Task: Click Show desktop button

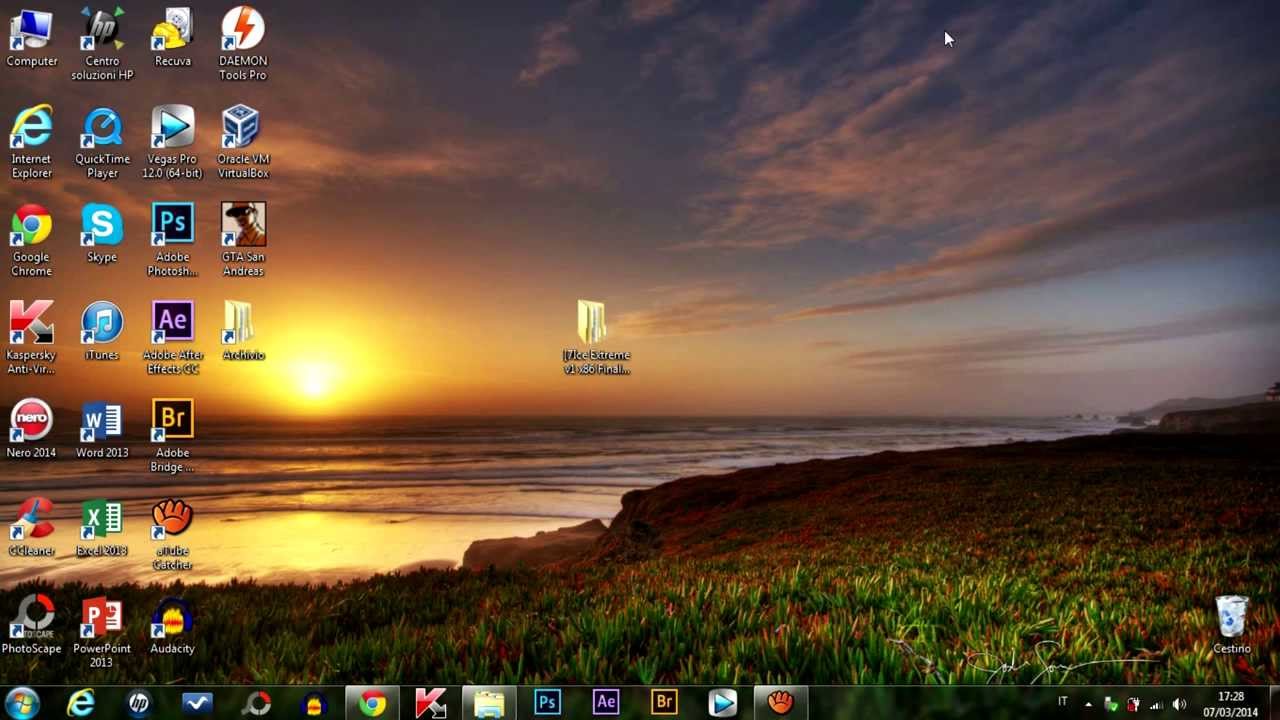Action: tap(1273, 704)
